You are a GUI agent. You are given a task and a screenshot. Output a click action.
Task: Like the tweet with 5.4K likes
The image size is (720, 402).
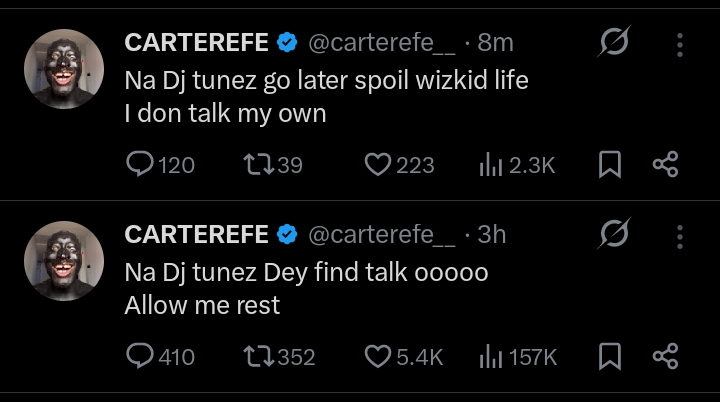point(377,356)
